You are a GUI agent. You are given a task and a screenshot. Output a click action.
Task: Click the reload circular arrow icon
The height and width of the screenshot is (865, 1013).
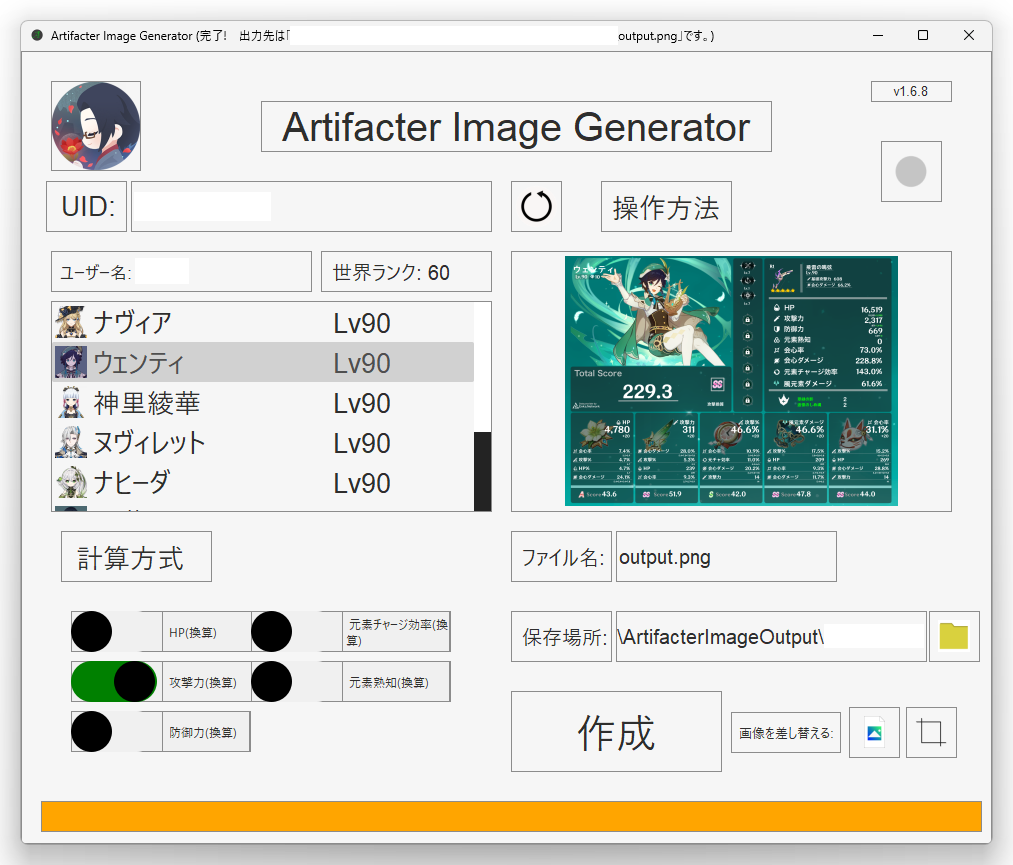[x=536, y=207]
